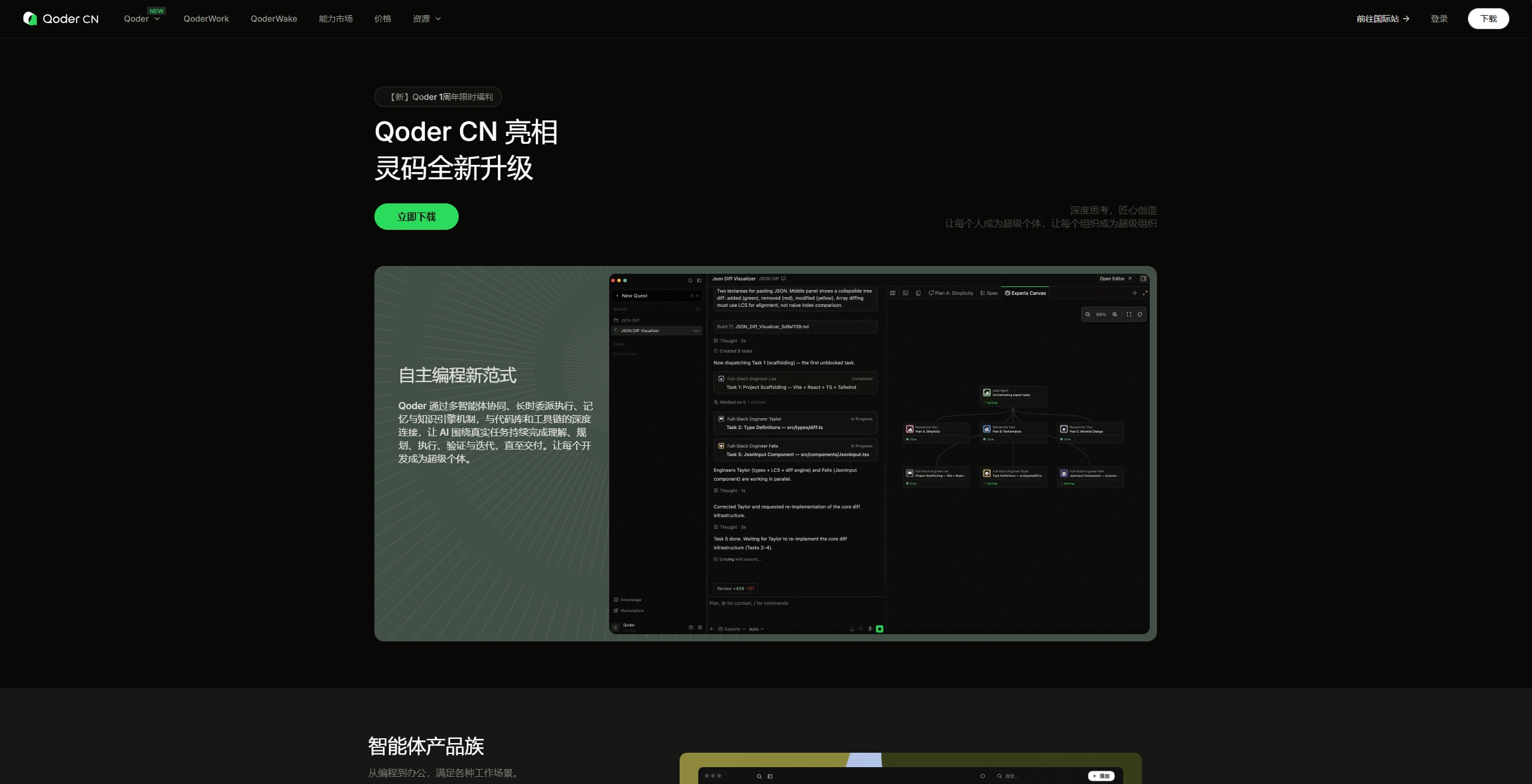The height and width of the screenshot is (784, 1532).
Task: Focus the 'Plan, @ for context' input
Action: [x=795, y=603]
